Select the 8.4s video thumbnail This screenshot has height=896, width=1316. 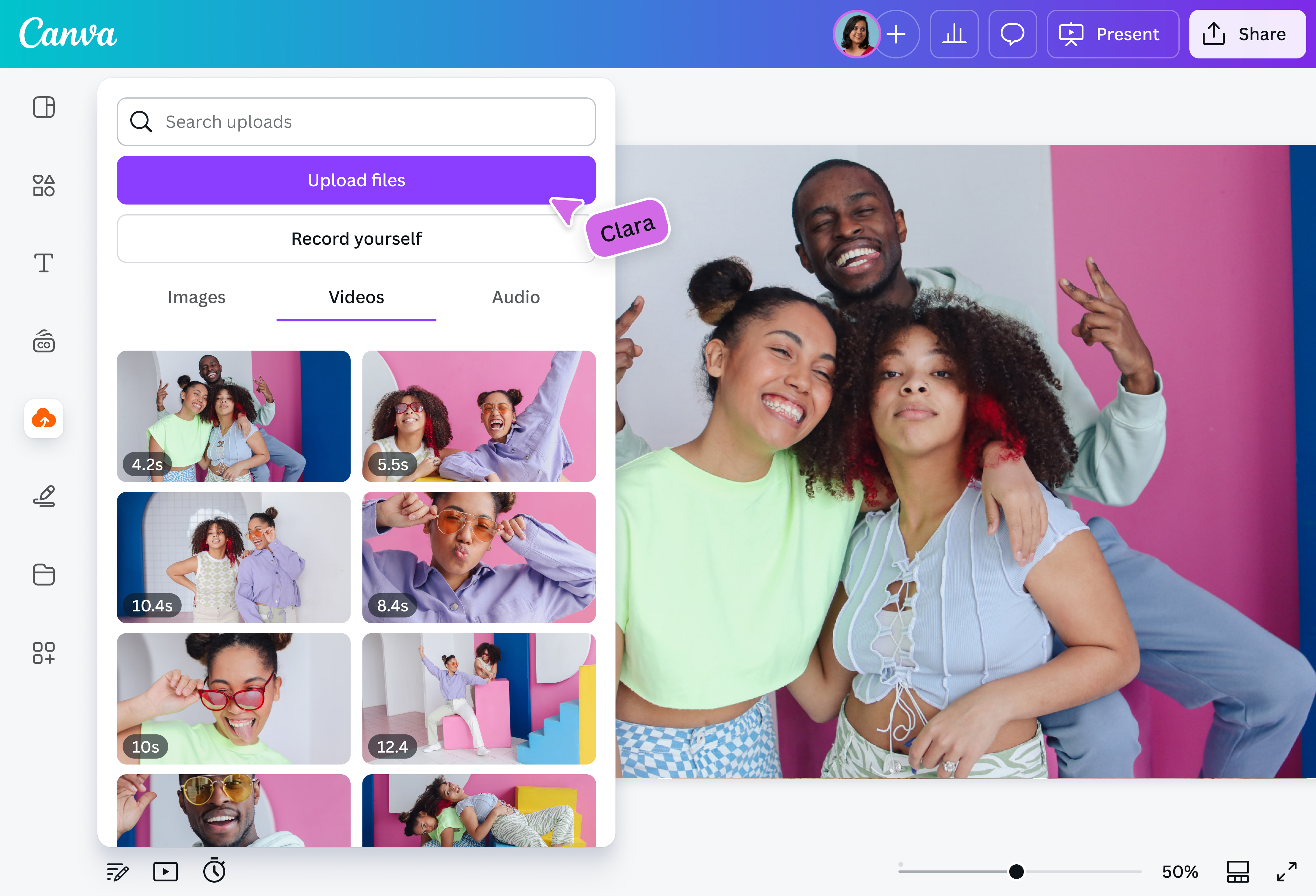tap(478, 557)
